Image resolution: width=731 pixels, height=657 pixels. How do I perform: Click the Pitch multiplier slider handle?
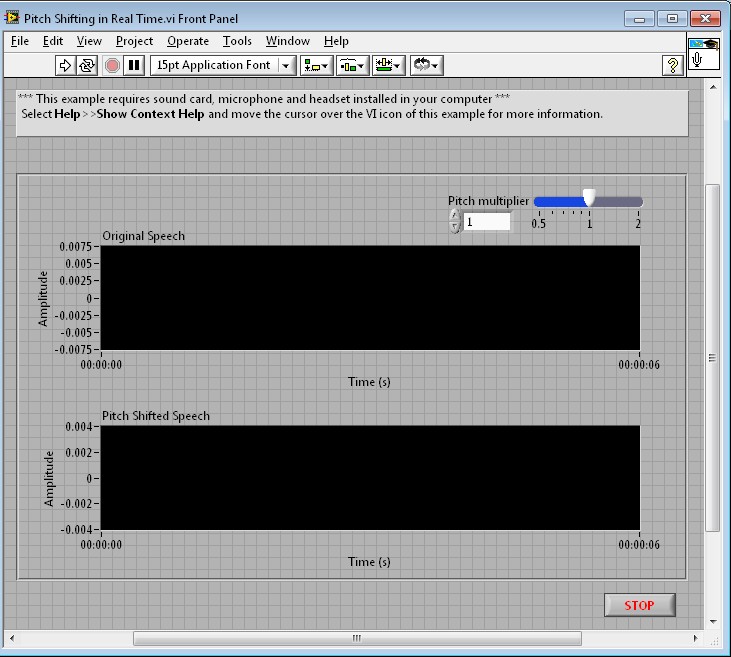589,198
